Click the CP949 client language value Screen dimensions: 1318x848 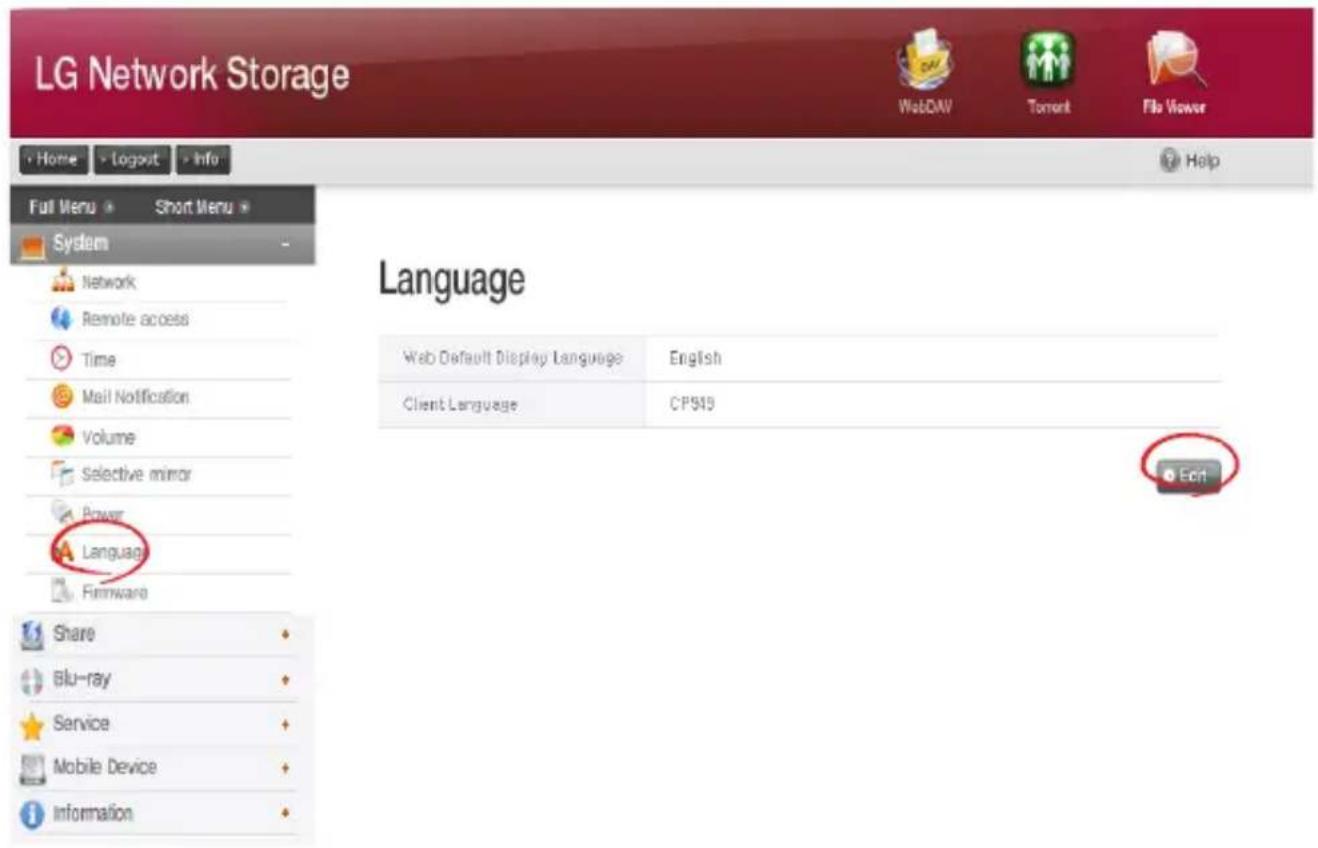(x=691, y=405)
